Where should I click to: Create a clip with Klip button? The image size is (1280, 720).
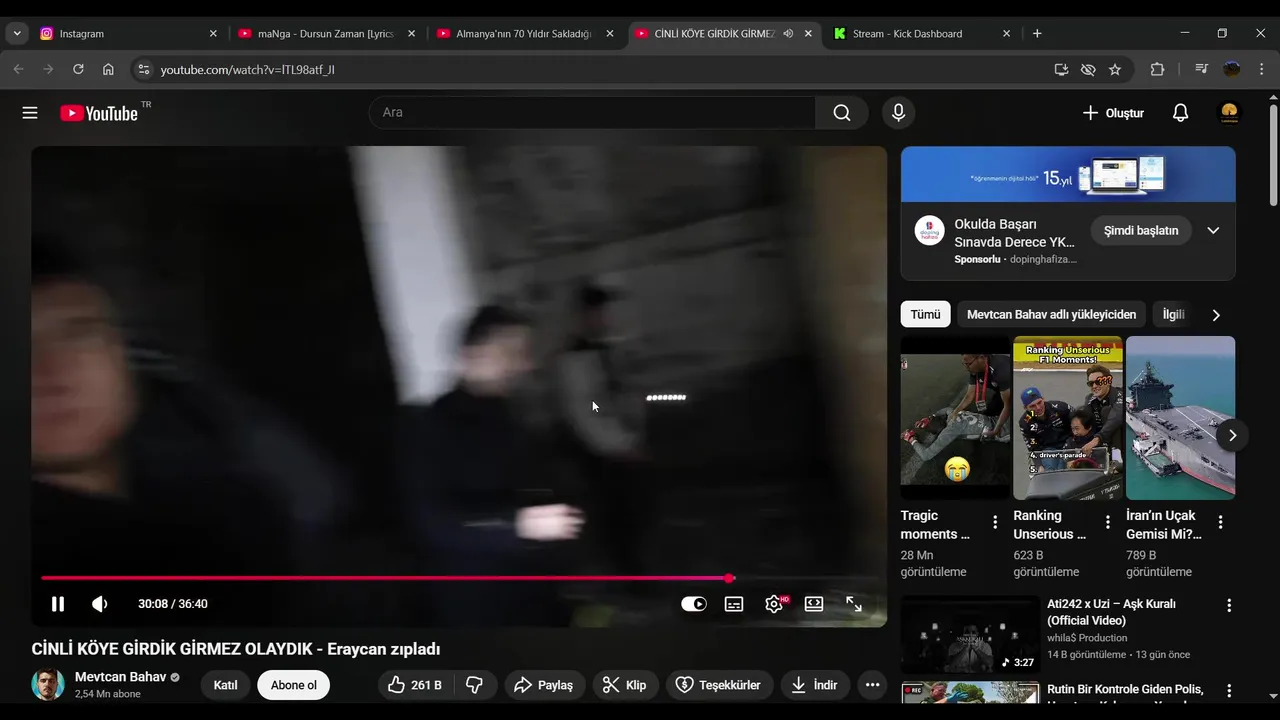pos(625,685)
